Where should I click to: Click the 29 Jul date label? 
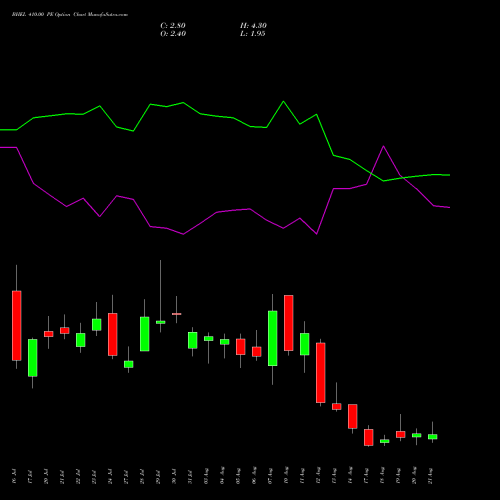(x=158, y=476)
